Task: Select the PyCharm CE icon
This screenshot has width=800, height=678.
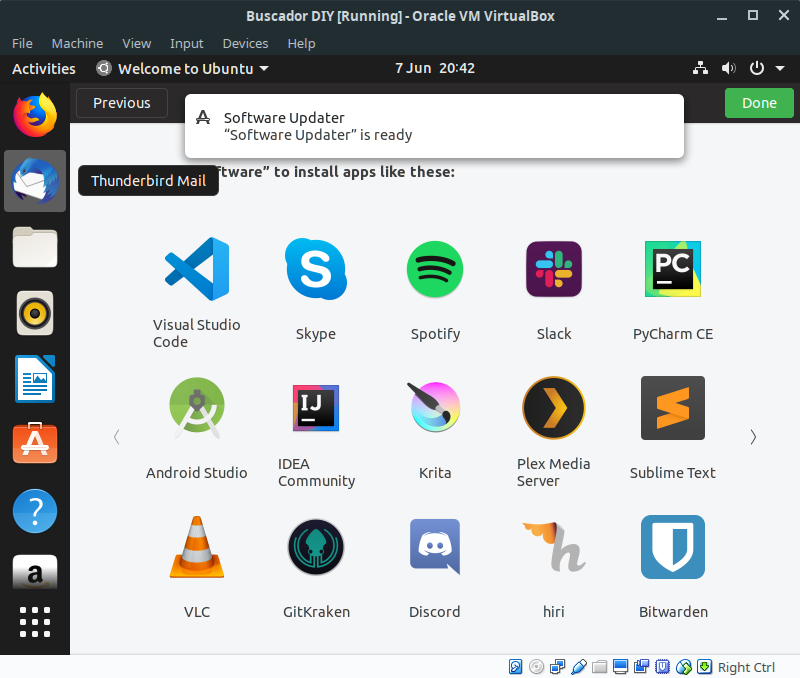Action: (x=672, y=269)
